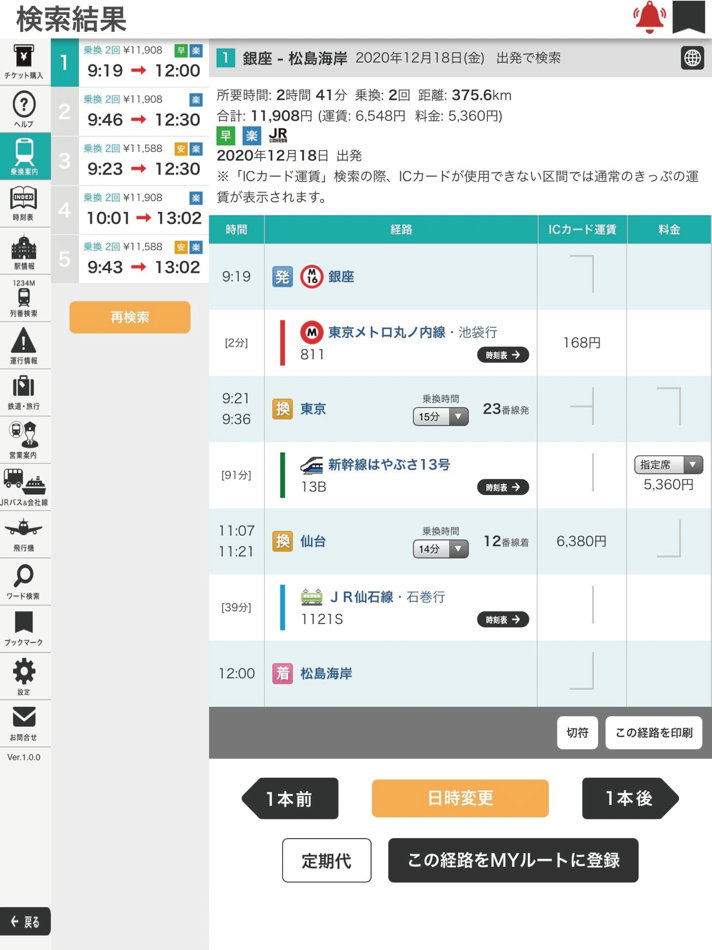
Task: Click the Marunouchi Line M16 station icon
Action: tap(311, 277)
